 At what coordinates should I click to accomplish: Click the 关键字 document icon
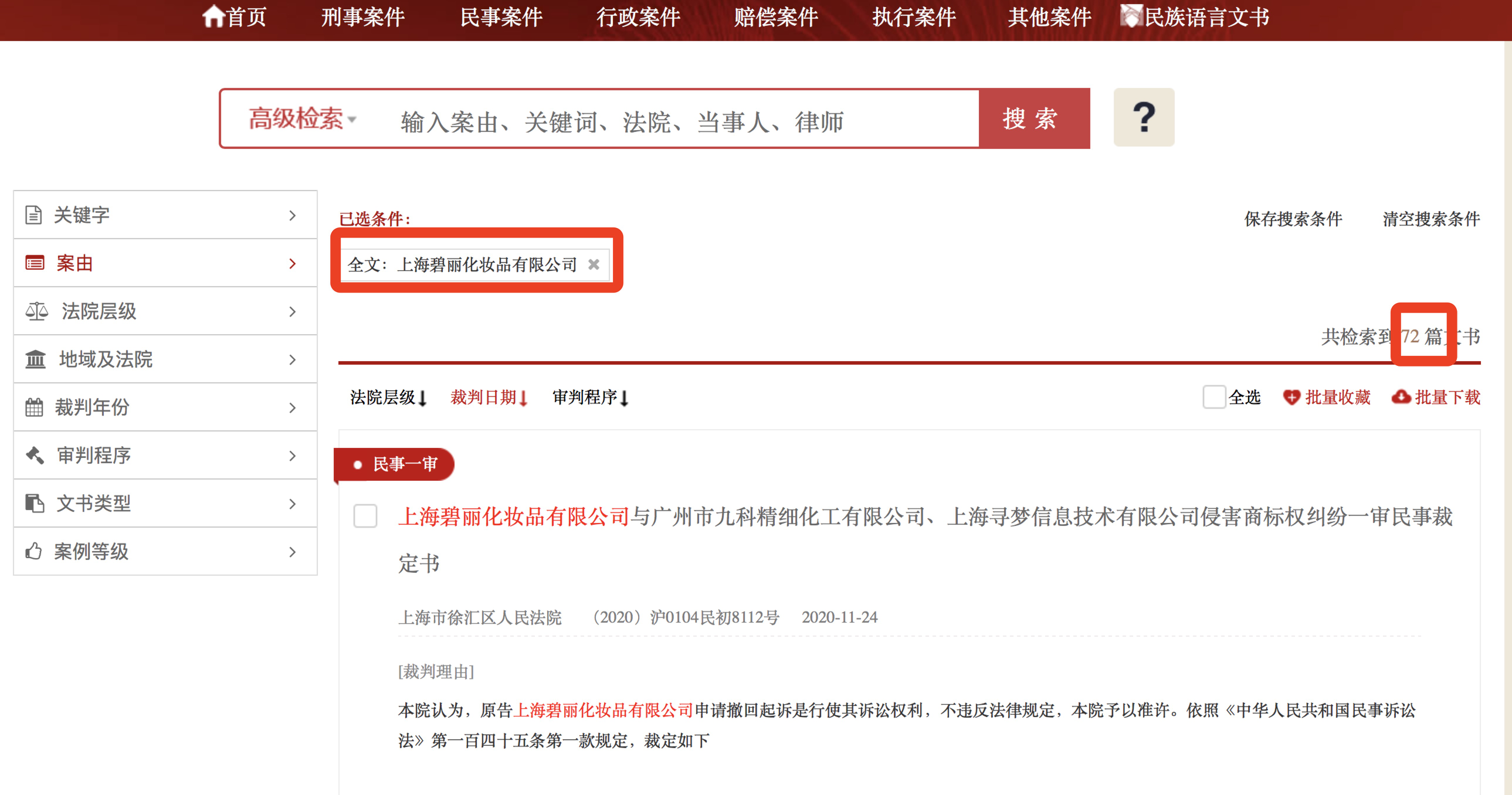click(x=33, y=215)
